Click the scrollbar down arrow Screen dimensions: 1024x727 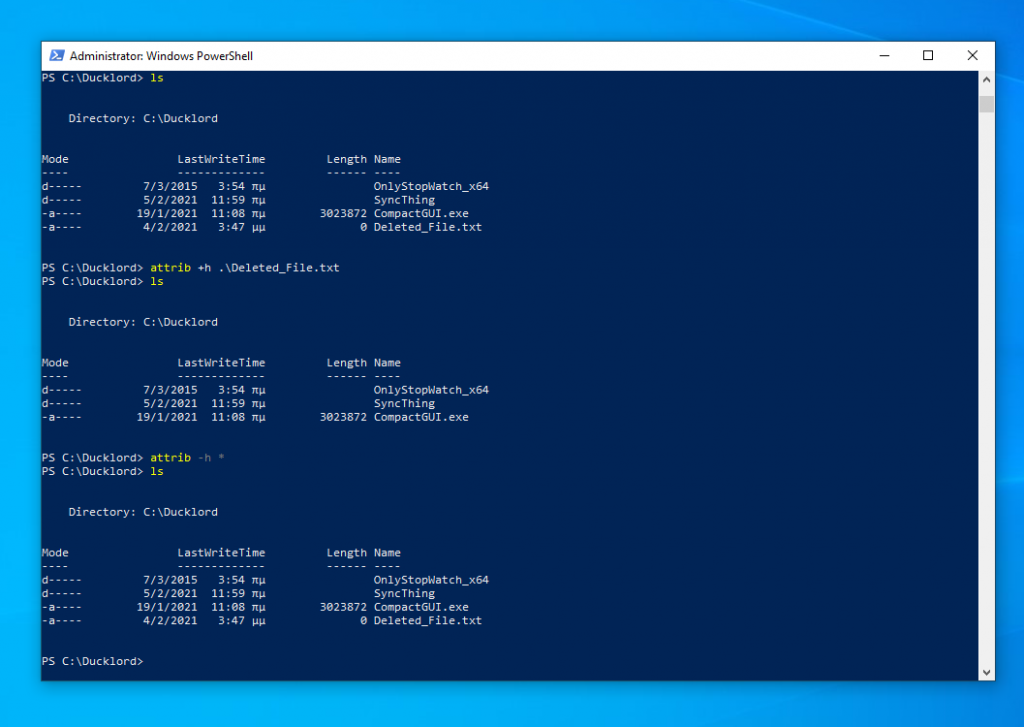click(986, 672)
